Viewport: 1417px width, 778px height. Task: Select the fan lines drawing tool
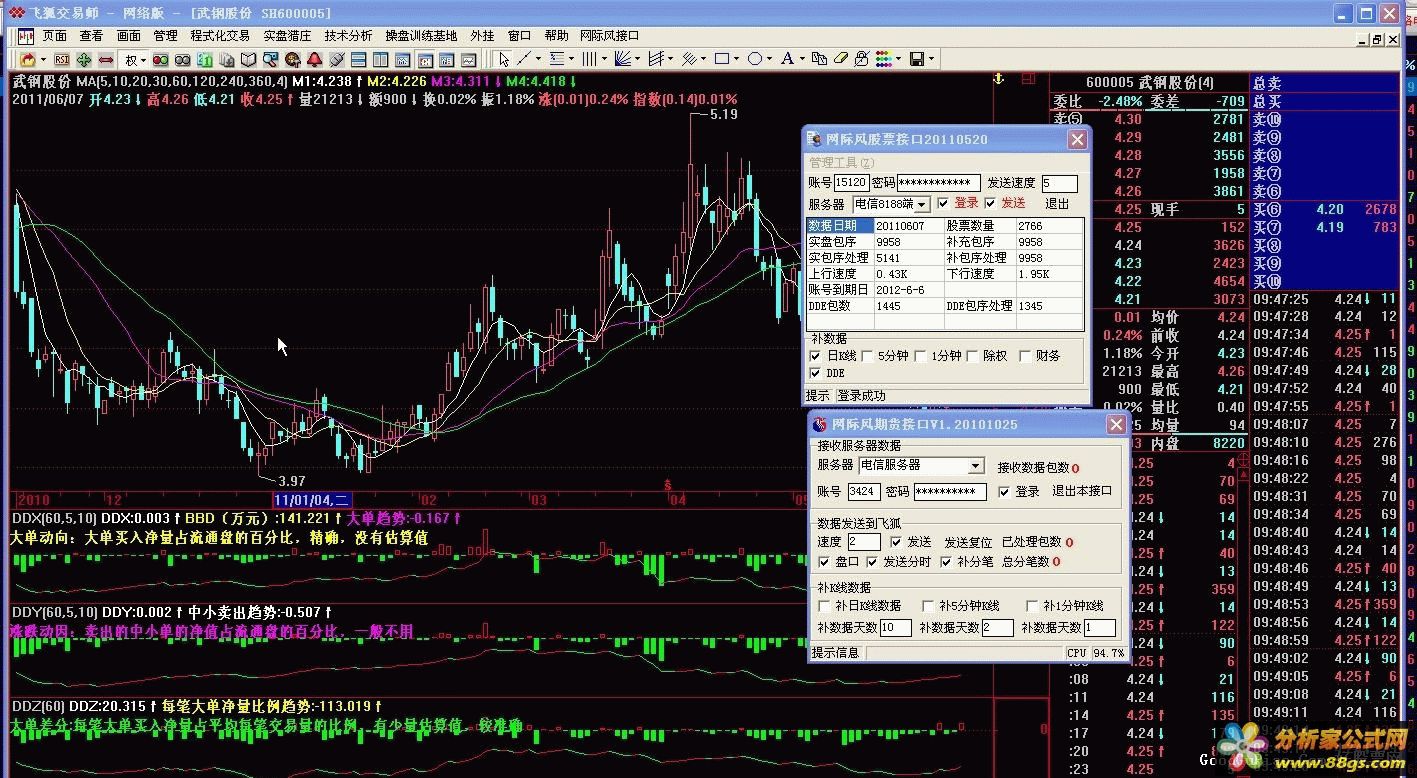click(622, 60)
